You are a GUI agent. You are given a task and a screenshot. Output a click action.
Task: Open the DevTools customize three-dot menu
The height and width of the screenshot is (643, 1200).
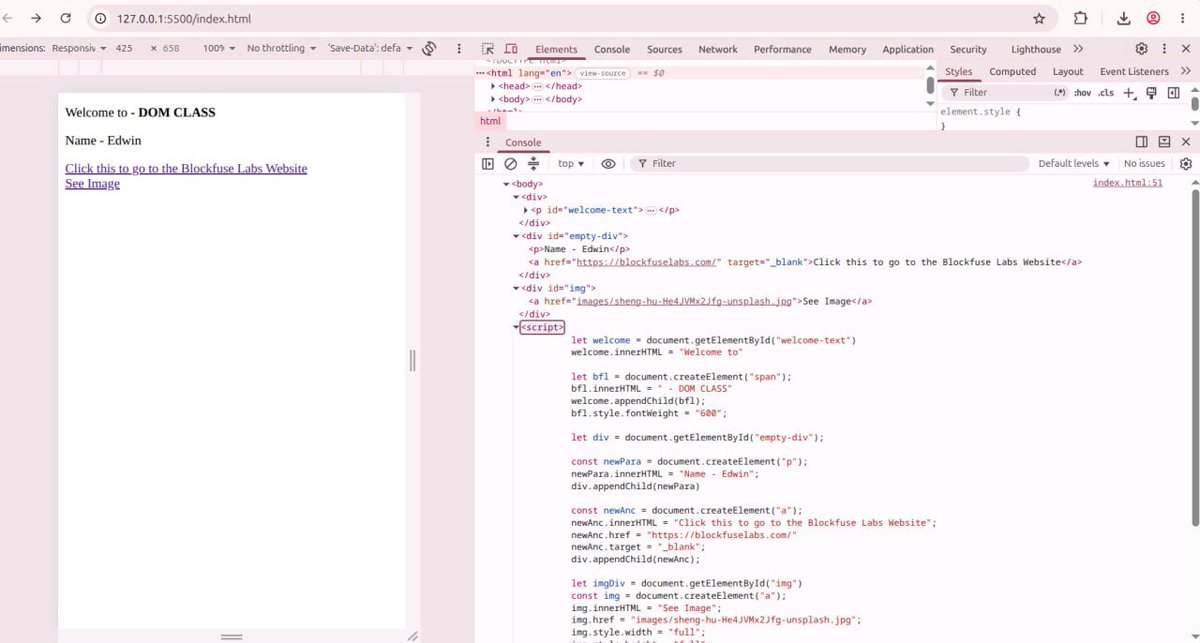coord(1165,49)
